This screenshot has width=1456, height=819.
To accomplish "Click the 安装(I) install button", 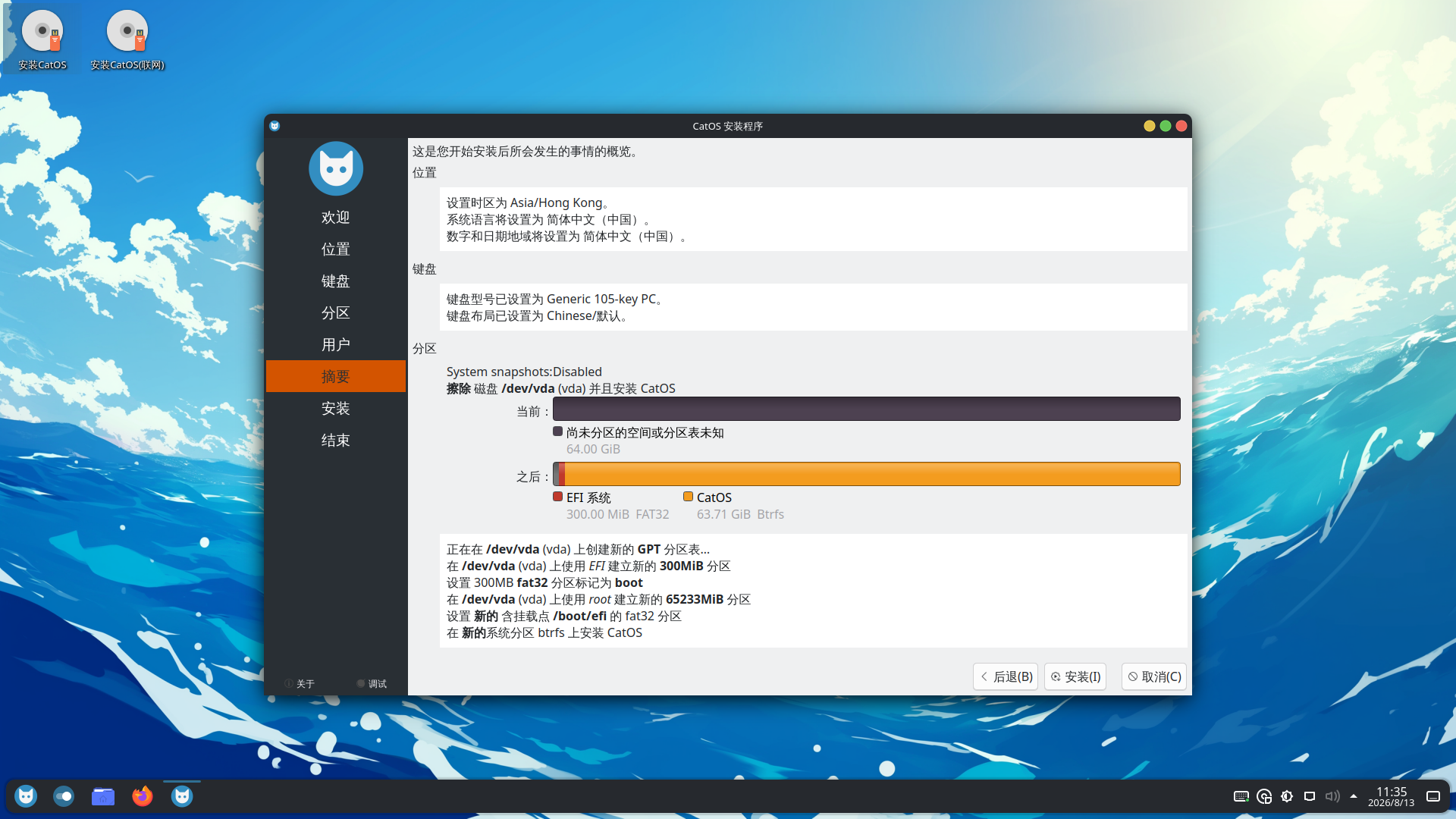I will coord(1075,676).
